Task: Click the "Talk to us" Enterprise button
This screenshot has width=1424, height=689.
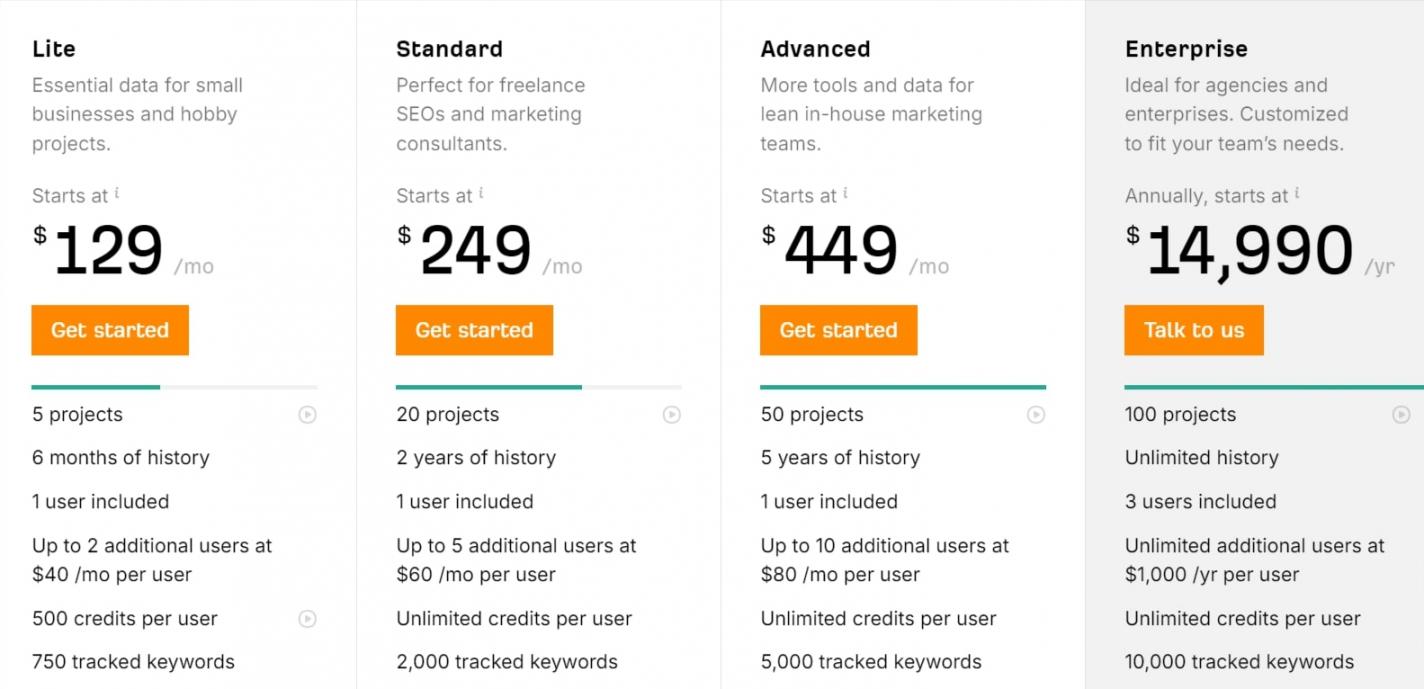Action: [x=1193, y=330]
